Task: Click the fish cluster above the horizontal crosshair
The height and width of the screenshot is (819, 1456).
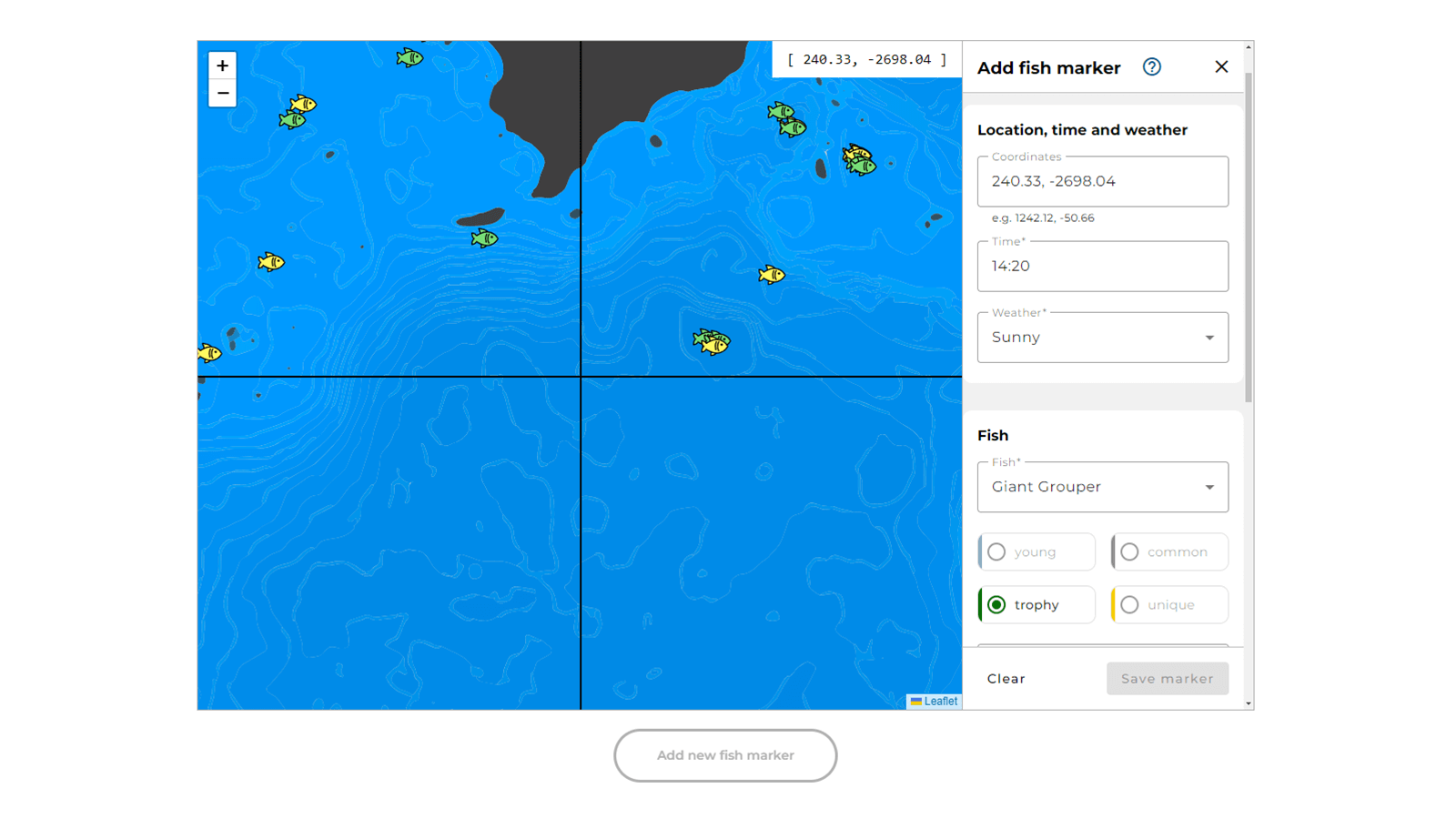Action: click(x=712, y=342)
